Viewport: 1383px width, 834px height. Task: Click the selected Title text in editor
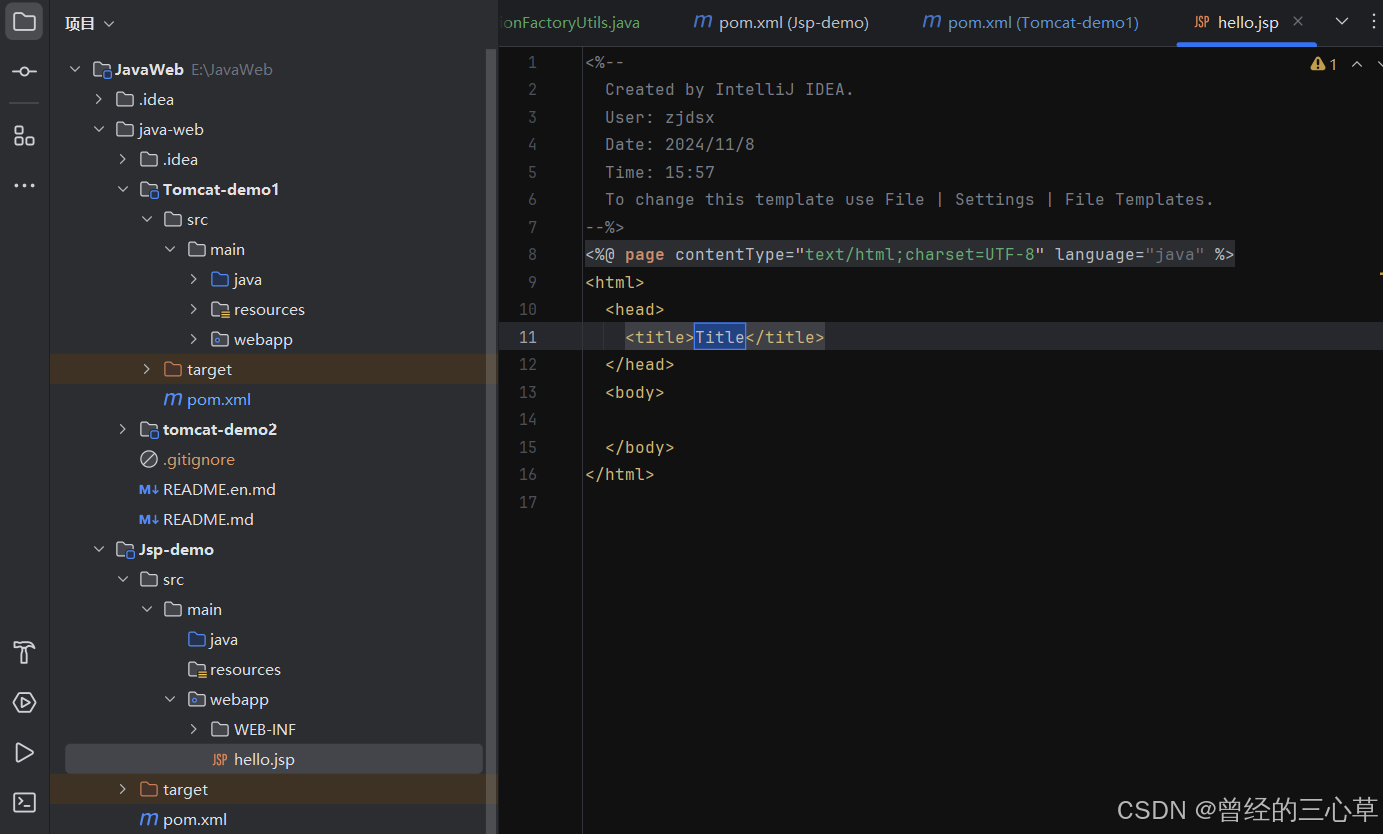click(x=720, y=337)
